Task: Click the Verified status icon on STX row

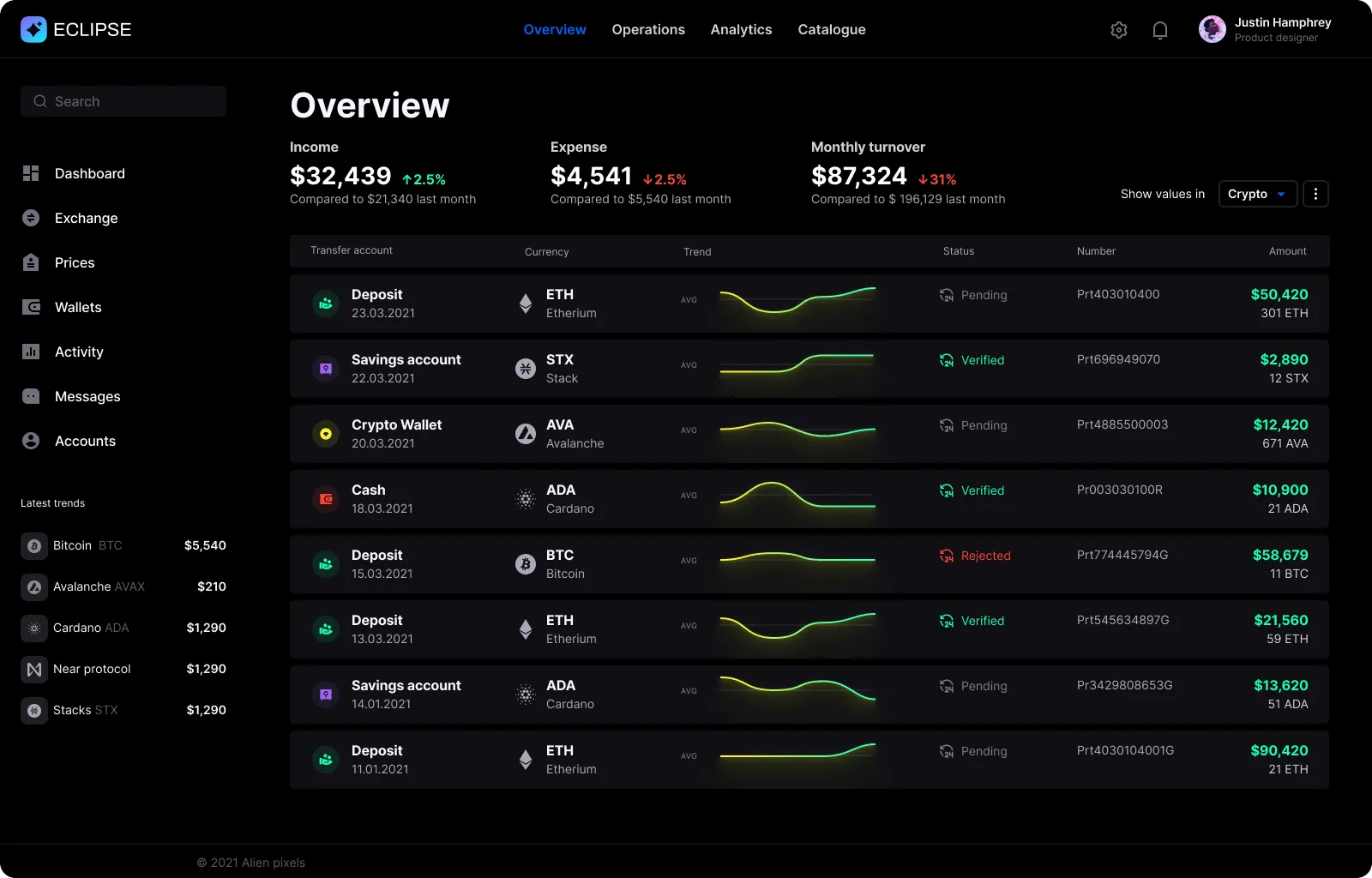Action: [947, 360]
